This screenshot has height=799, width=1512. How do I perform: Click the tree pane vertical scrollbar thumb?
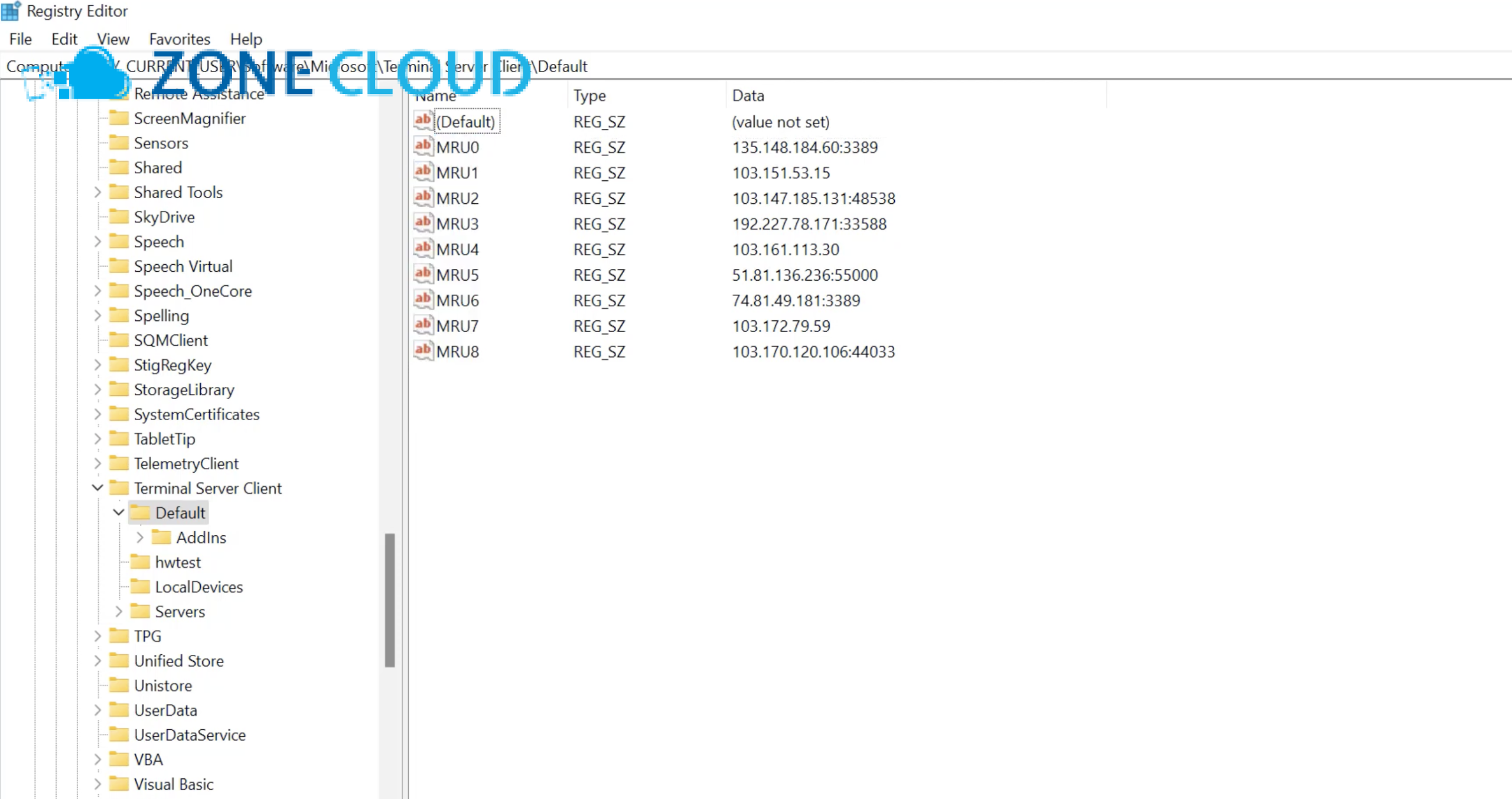tap(390, 600)
